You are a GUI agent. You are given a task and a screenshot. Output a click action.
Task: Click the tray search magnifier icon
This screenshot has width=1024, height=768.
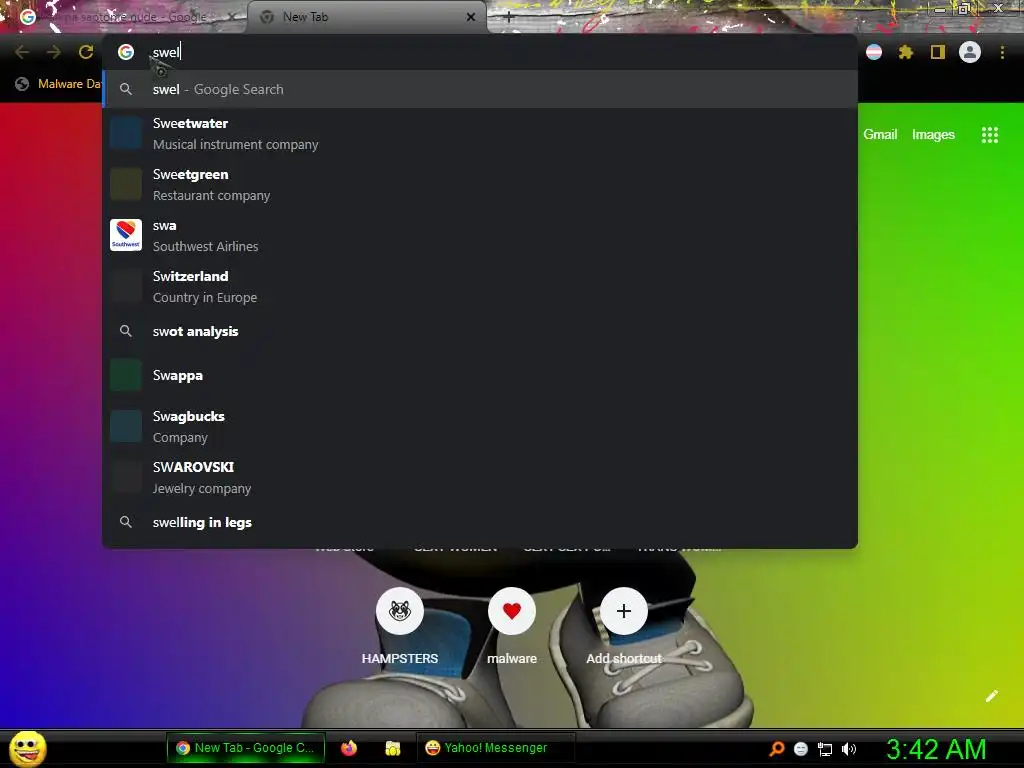(x=776, y=748)
